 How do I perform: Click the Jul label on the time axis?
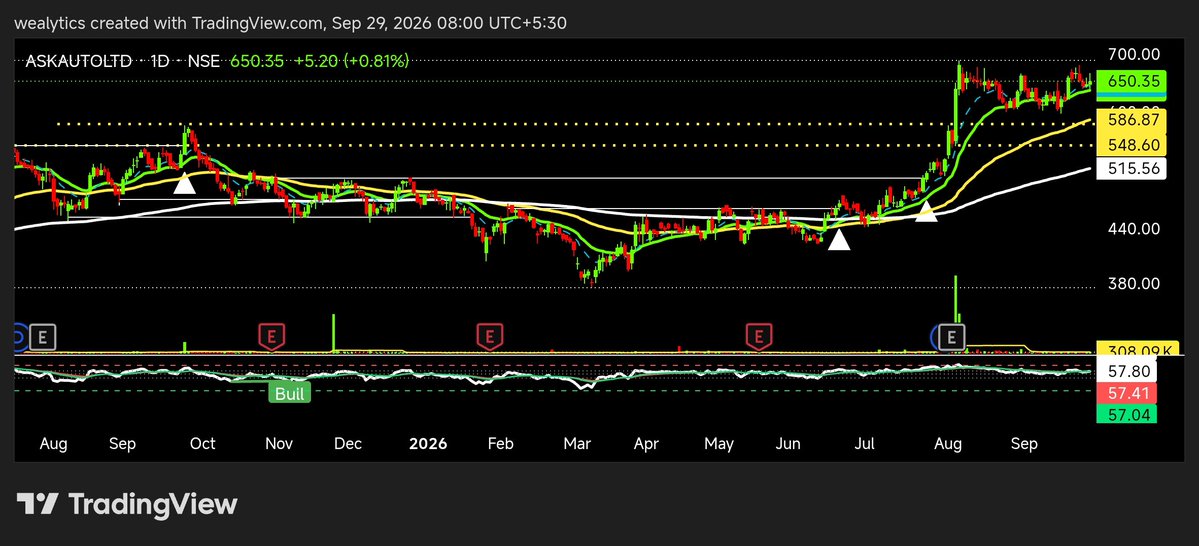click(865, 444)
